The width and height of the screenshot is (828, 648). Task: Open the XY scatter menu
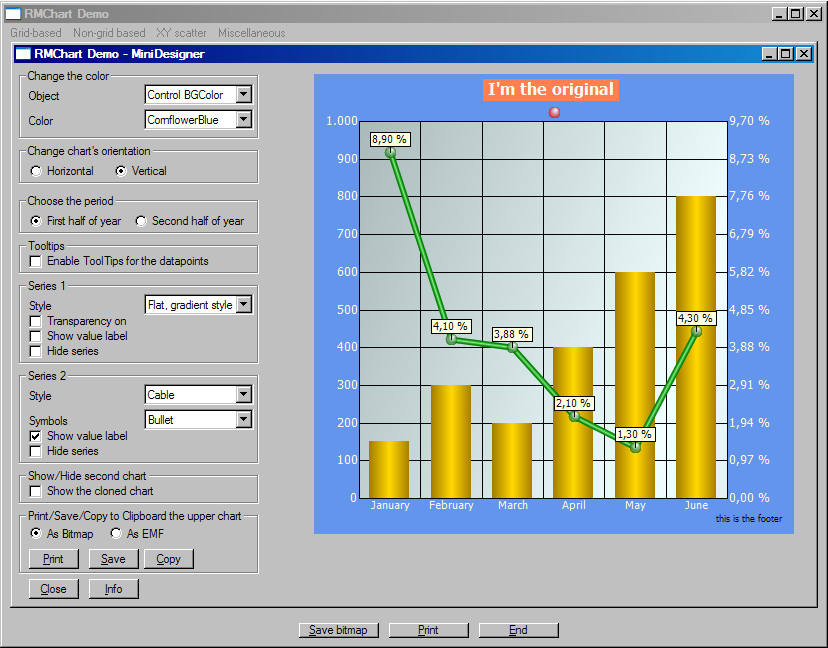181,33
